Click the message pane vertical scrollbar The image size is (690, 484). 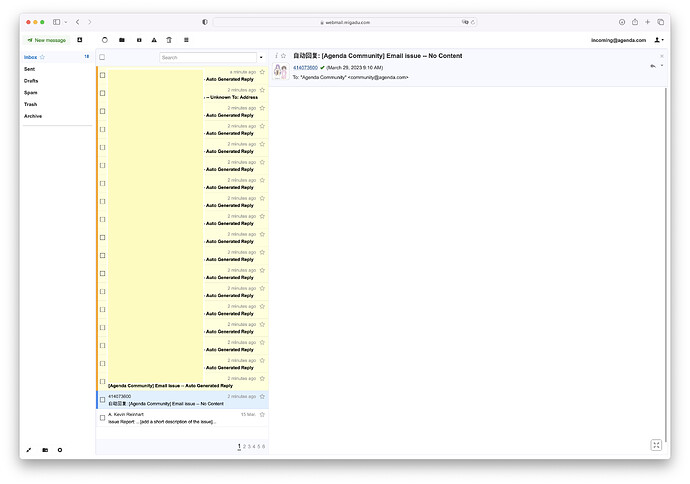coord(666,264)
